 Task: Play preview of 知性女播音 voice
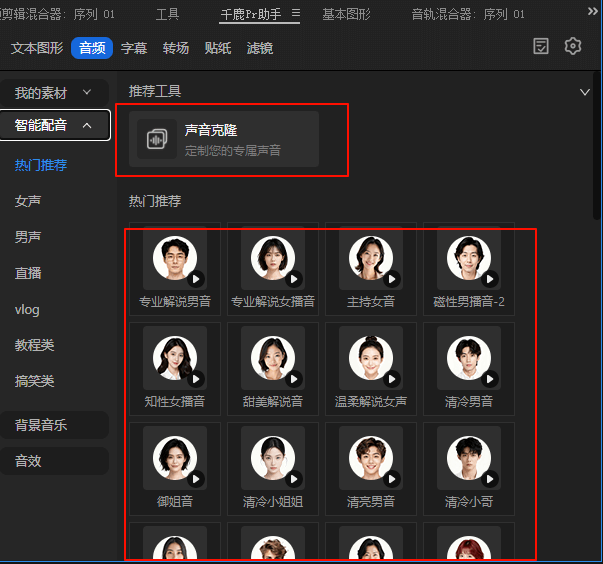196,379
